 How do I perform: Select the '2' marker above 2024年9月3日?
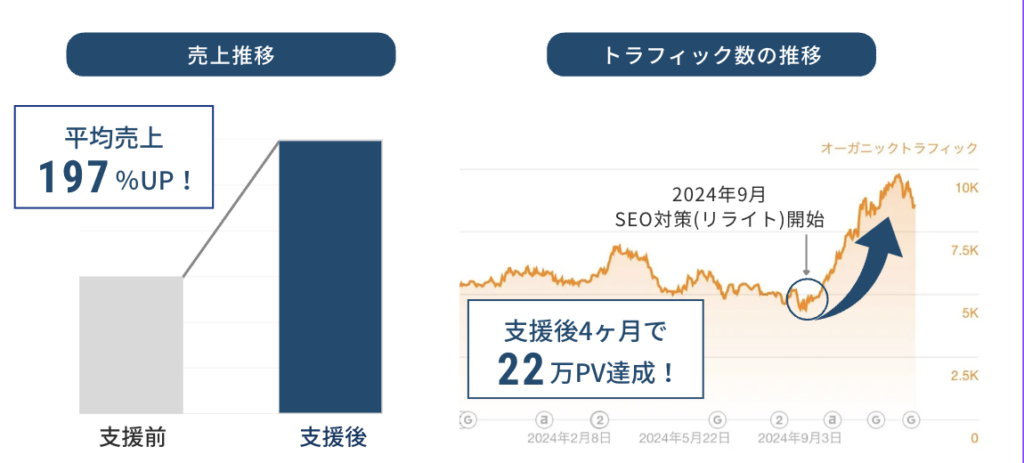pyautogui.click(x=781, y=418)
